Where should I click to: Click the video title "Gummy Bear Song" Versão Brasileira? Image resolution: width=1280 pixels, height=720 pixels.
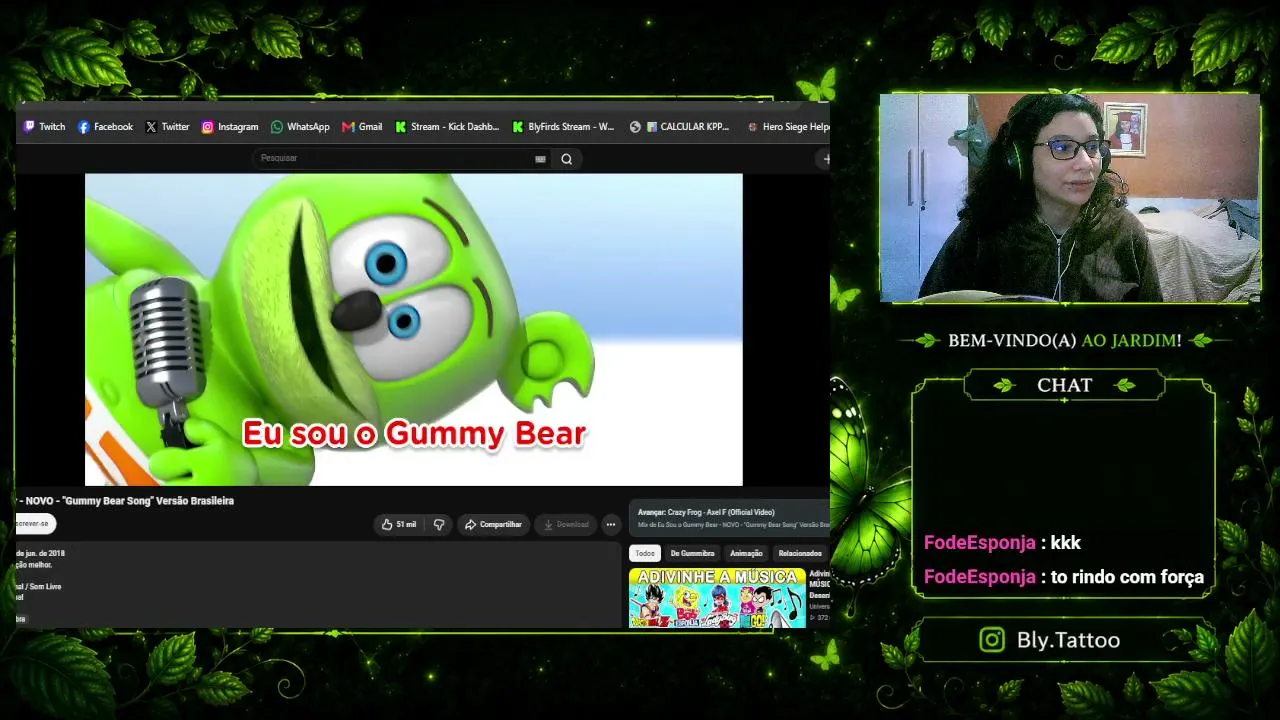(x=147, y=501)
